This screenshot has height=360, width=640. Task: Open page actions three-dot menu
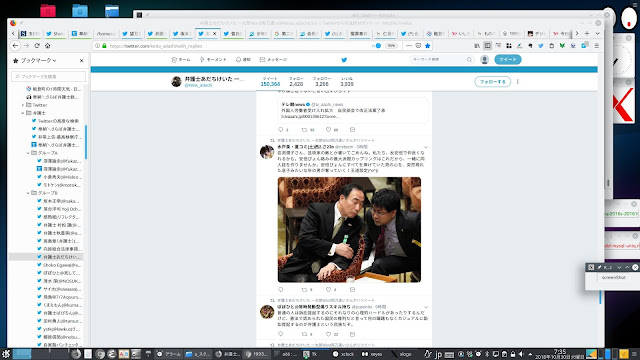point(409,46)
